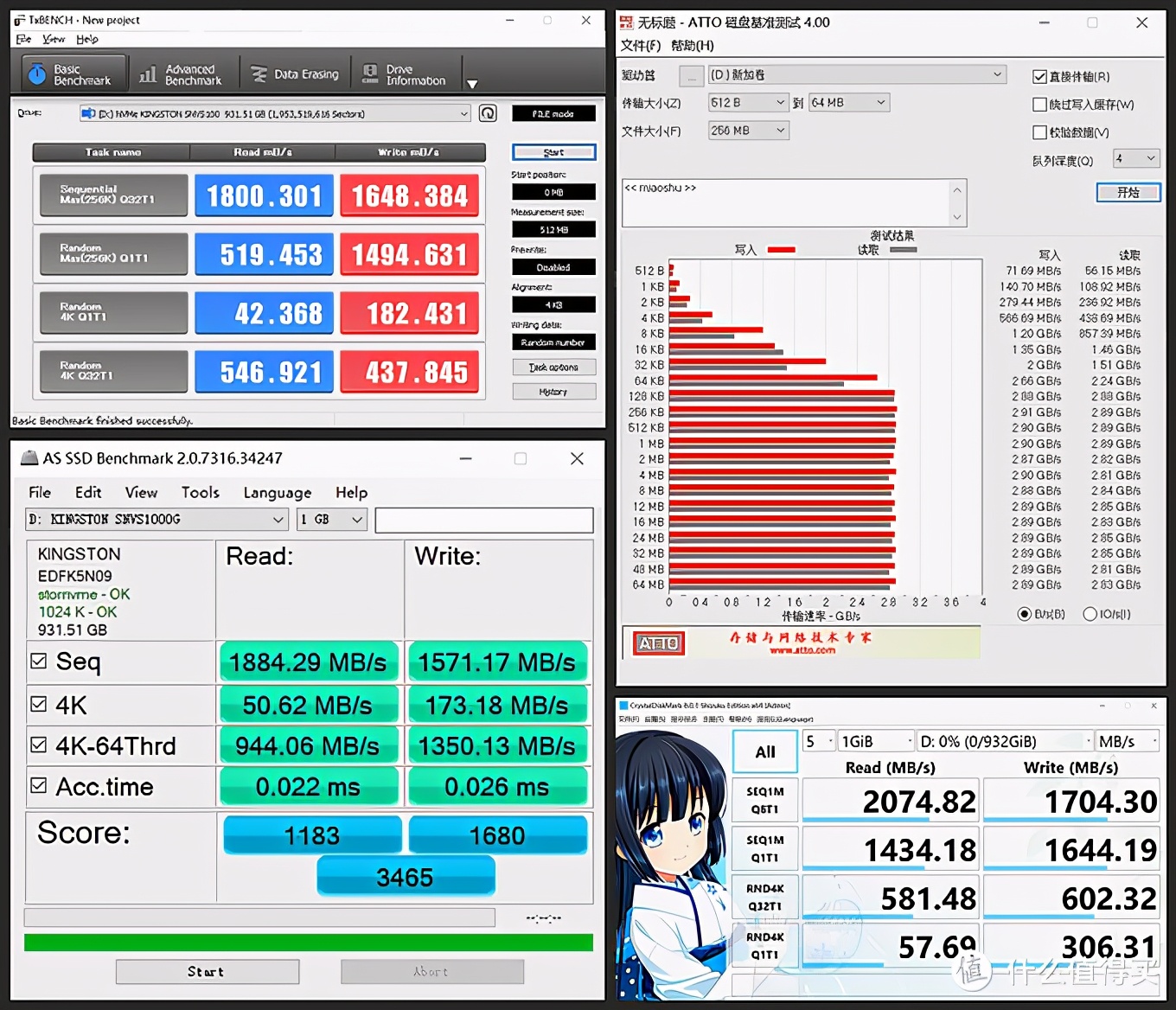Select the B/s radio button in ATTO
This screenshot has width=1176, height=1010.
point(1025,614)
